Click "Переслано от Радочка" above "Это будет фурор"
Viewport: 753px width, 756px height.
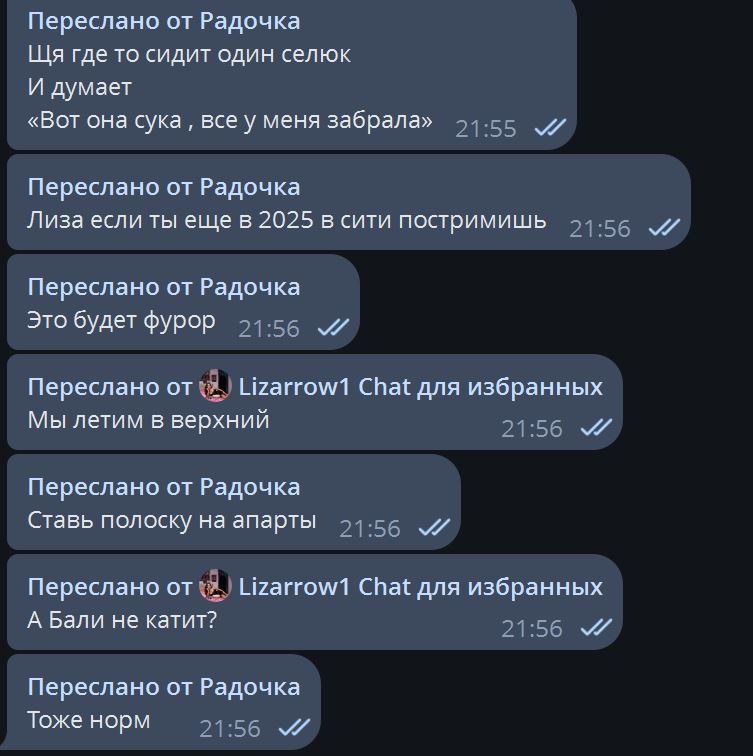[x=164, y=287]
